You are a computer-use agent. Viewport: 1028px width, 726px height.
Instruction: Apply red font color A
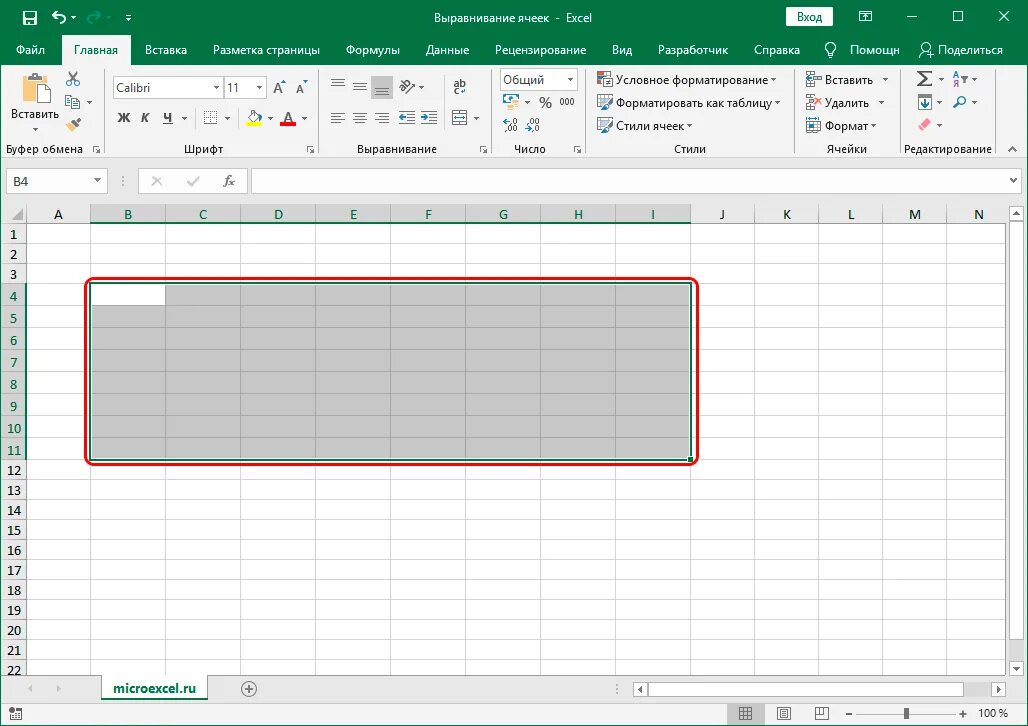coord(288,118)
